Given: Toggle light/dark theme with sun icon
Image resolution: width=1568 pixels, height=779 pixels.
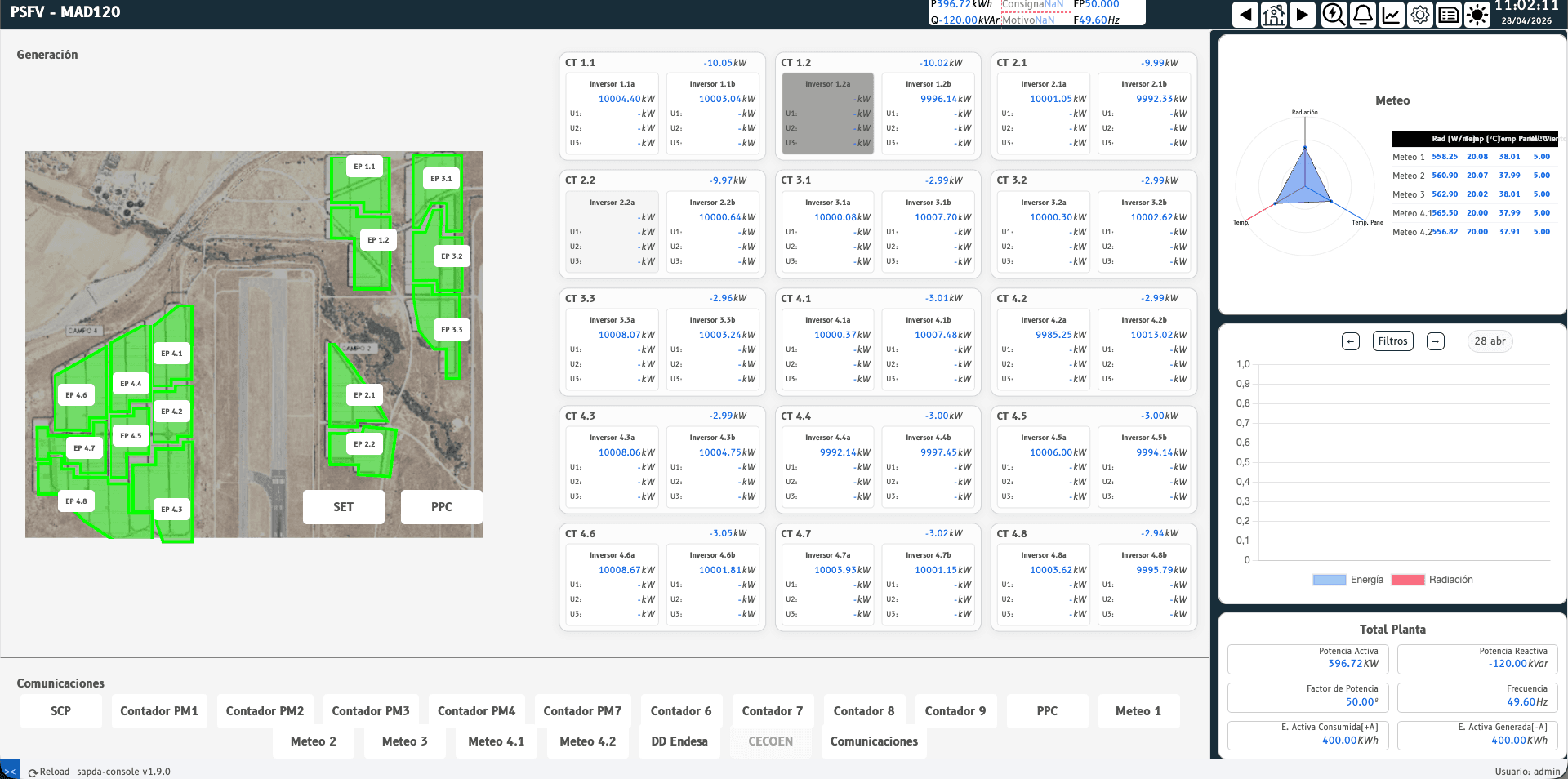Looking at the screenshot, I should point(1477,15).
